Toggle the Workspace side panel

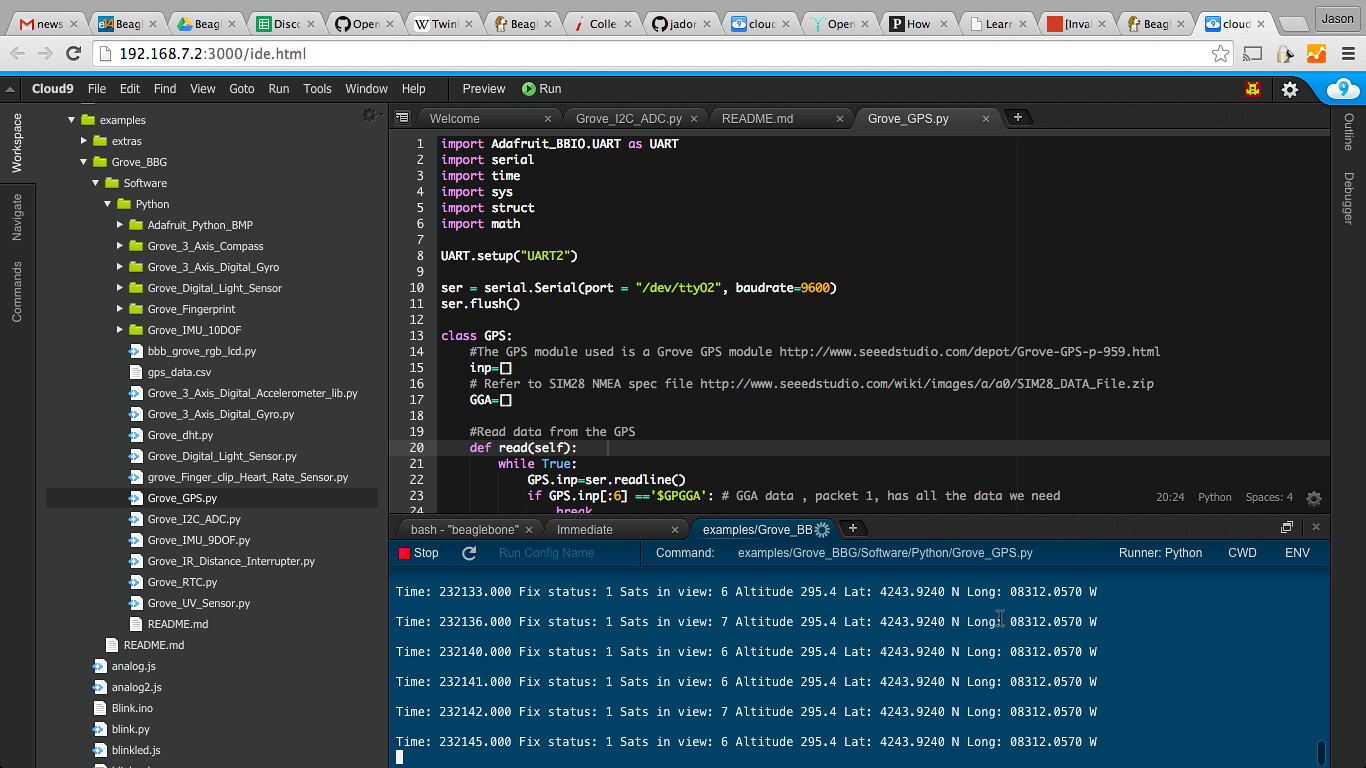point(17,143)
